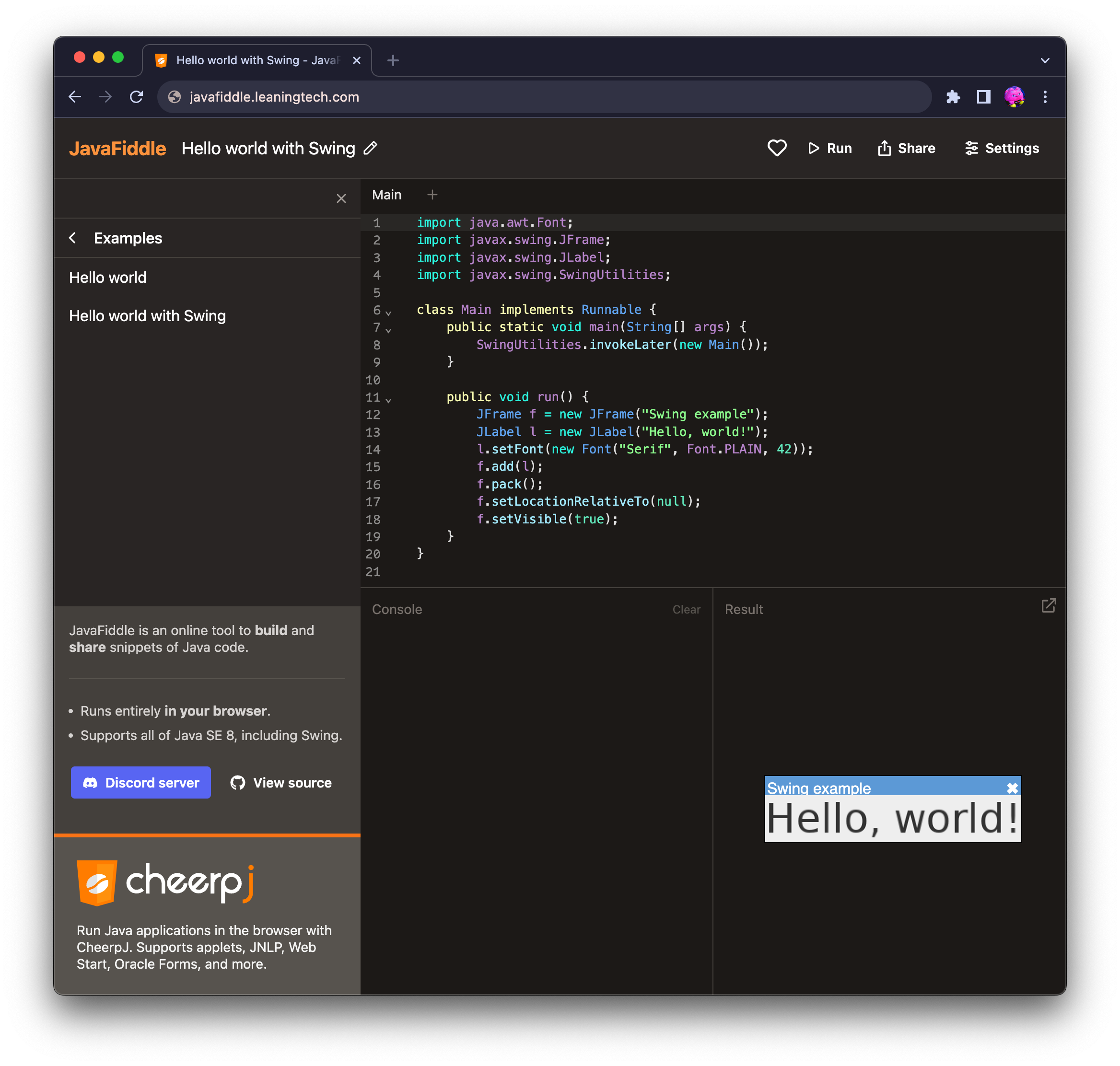Open the Settings panel
The image size is (1120, 1066).
1002,148
